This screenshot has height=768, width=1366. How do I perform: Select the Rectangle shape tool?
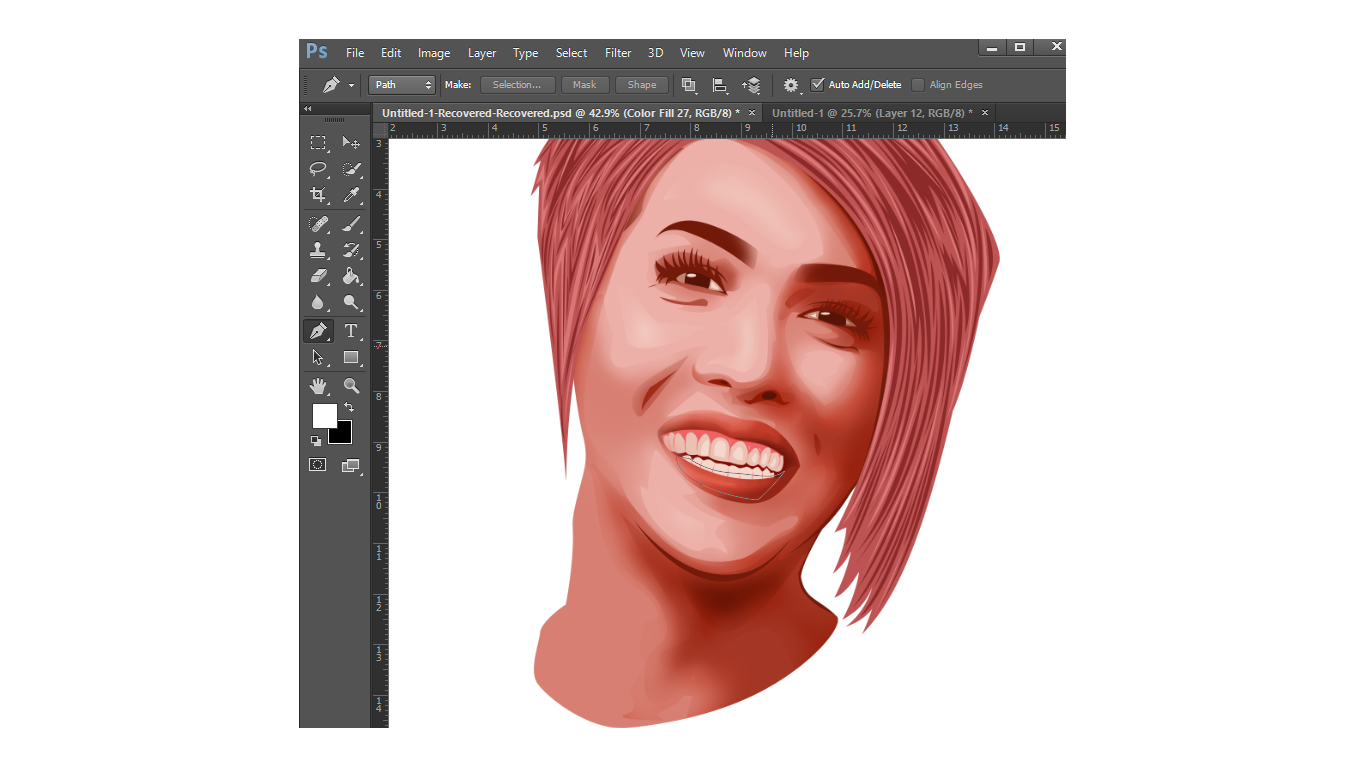point(351,357)
